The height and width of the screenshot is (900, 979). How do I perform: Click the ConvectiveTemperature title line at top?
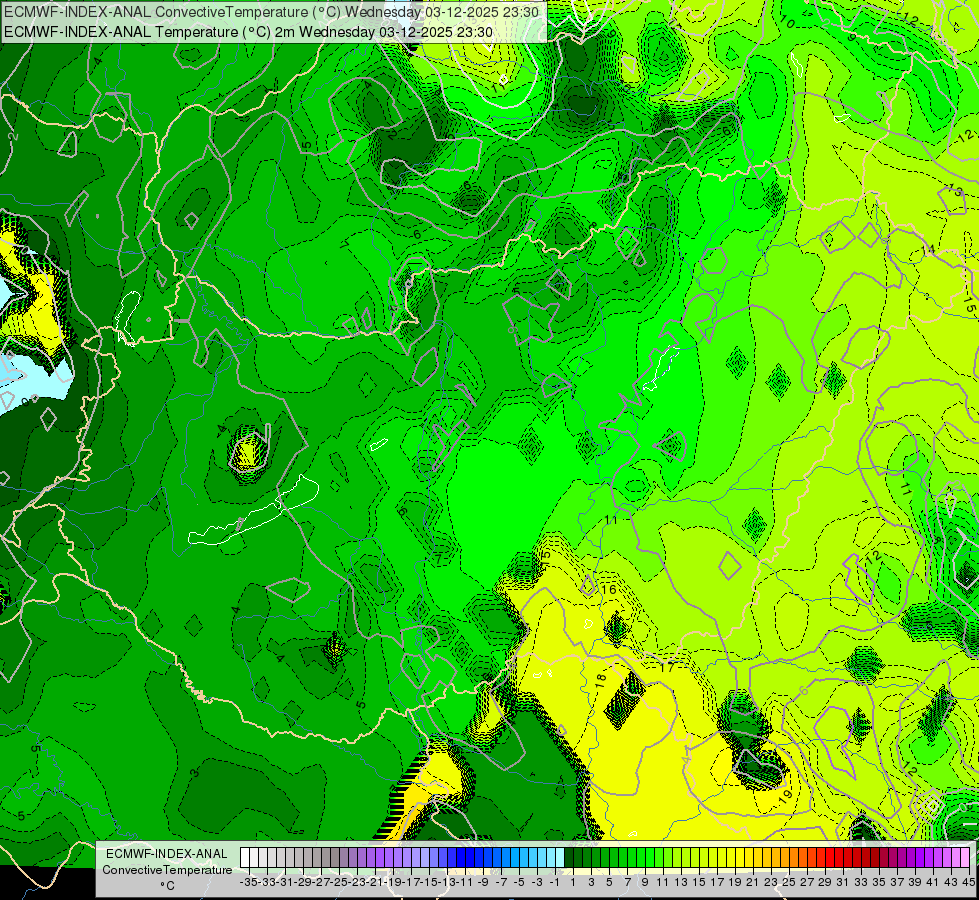(x=274, y=12)
